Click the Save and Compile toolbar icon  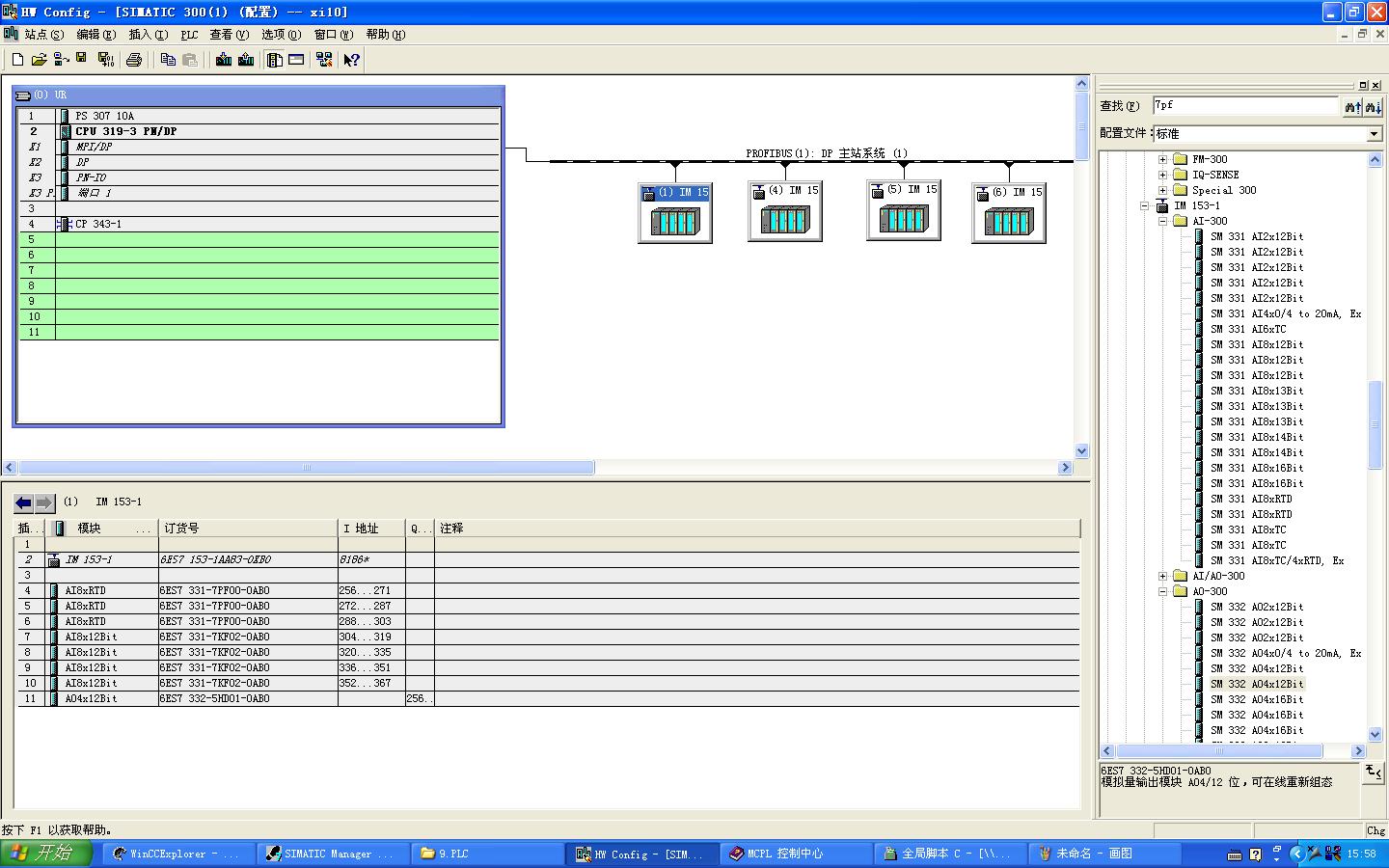(106, 60)
